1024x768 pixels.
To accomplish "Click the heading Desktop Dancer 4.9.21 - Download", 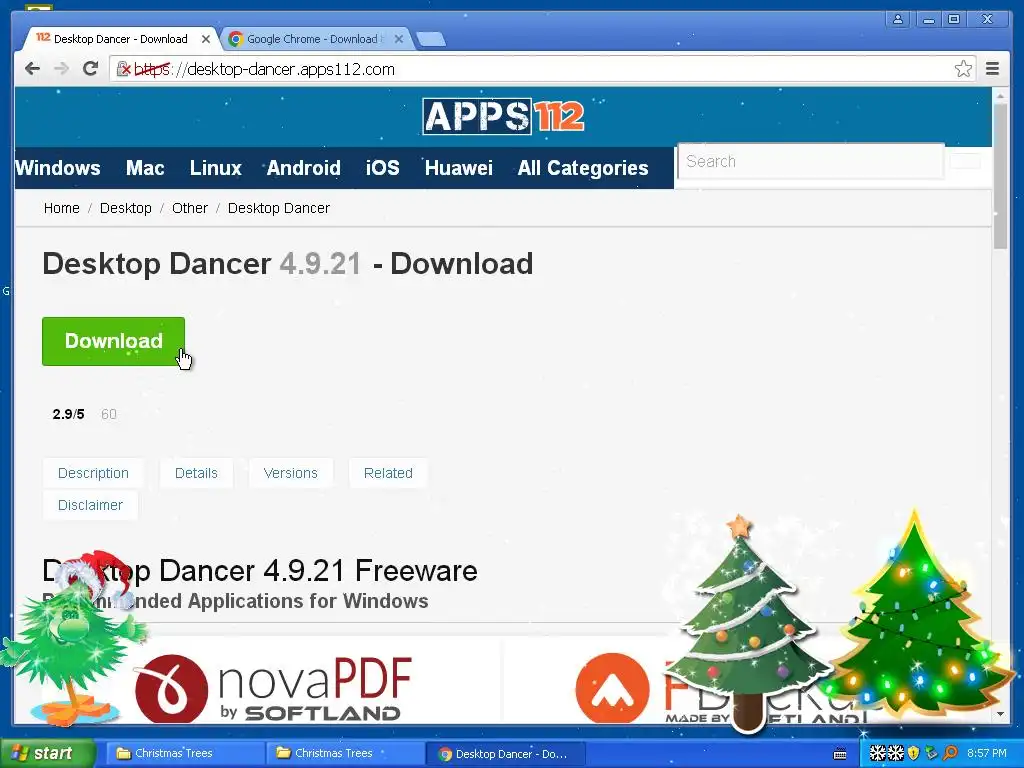I will (288, 264).
